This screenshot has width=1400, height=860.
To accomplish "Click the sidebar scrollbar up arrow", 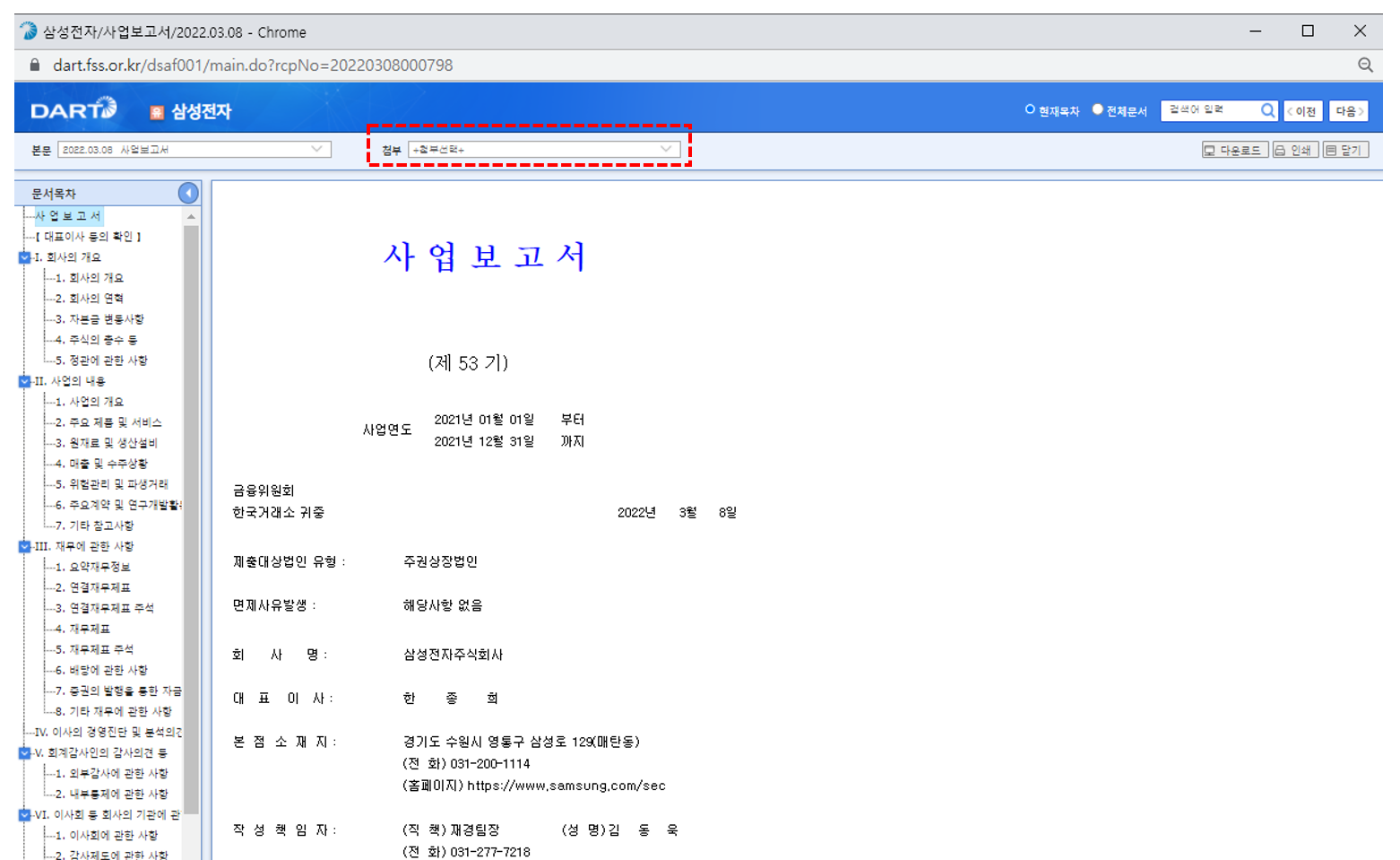I will [191, 217].
